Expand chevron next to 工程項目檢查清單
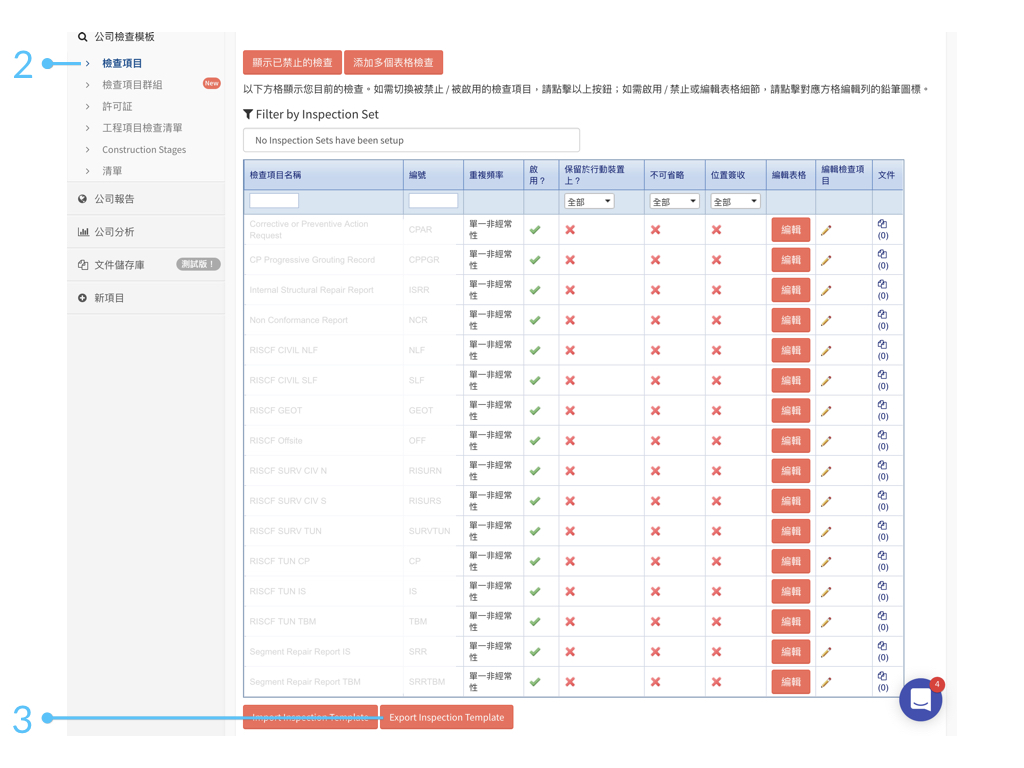Screen dimensions: 1024x768 pyautogui.click(x=88, y=128)
